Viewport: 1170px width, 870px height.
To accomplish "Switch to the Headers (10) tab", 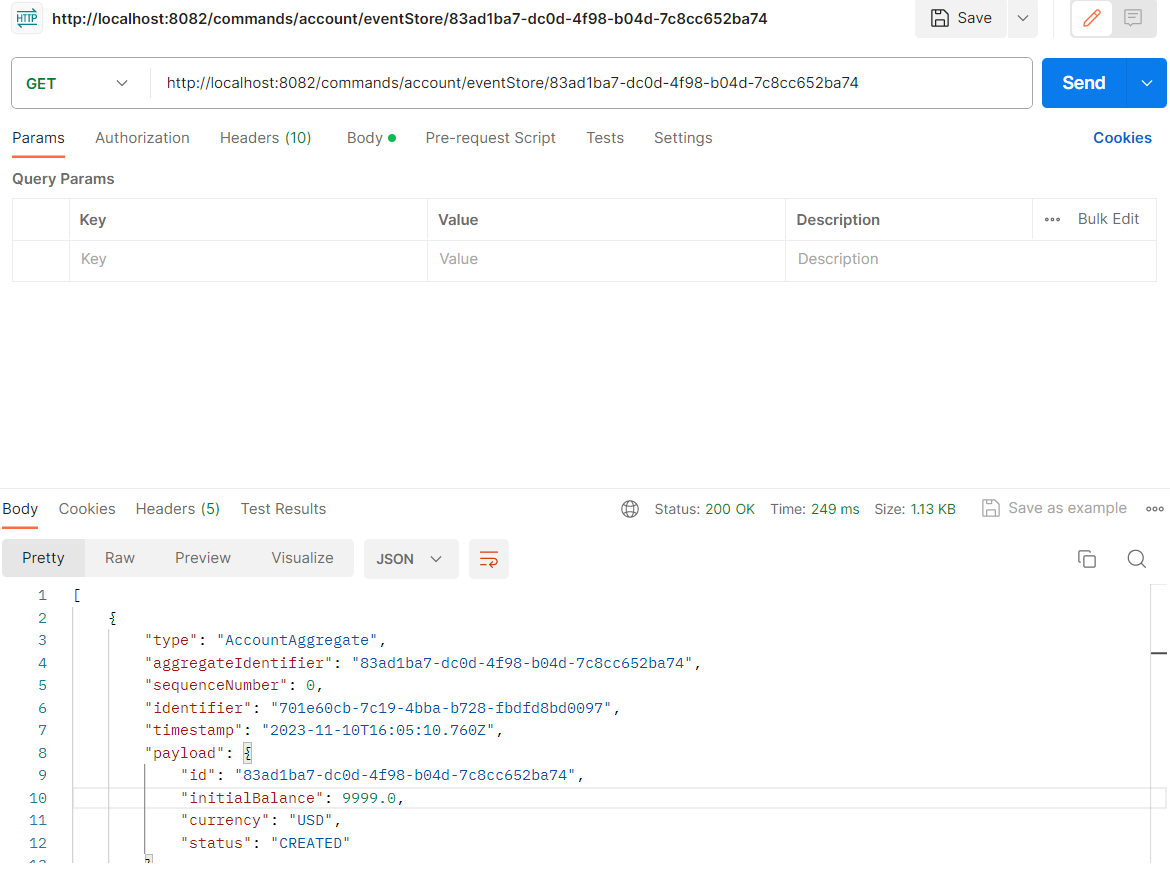I will click(x=265, y=138).
